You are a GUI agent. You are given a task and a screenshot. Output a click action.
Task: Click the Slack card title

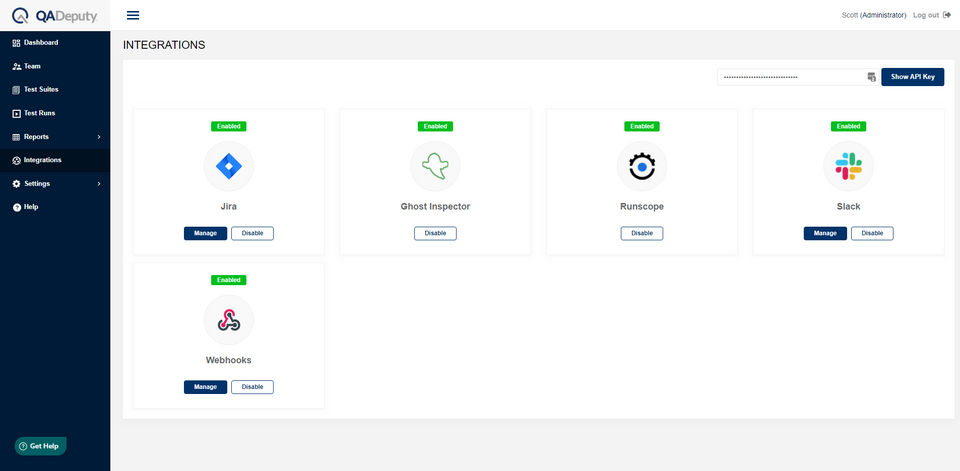(x=849, y=207)
